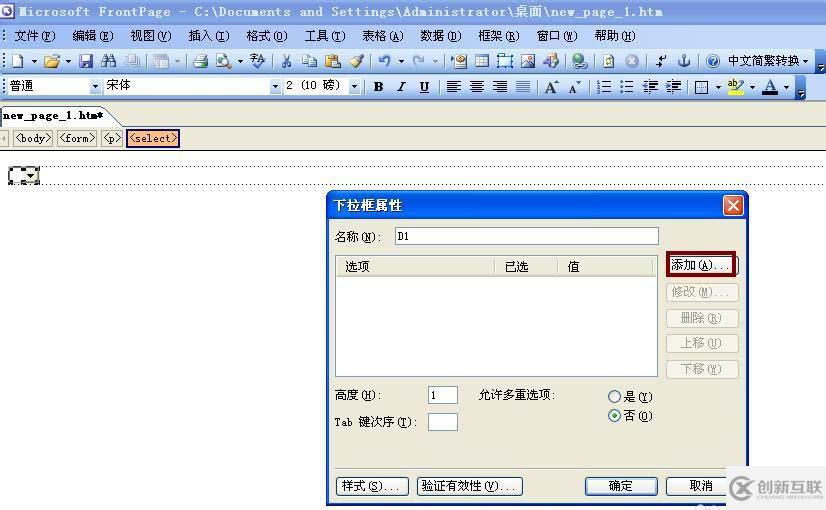
Task: Open the 表格(A) menu
Action: [382, 36]
